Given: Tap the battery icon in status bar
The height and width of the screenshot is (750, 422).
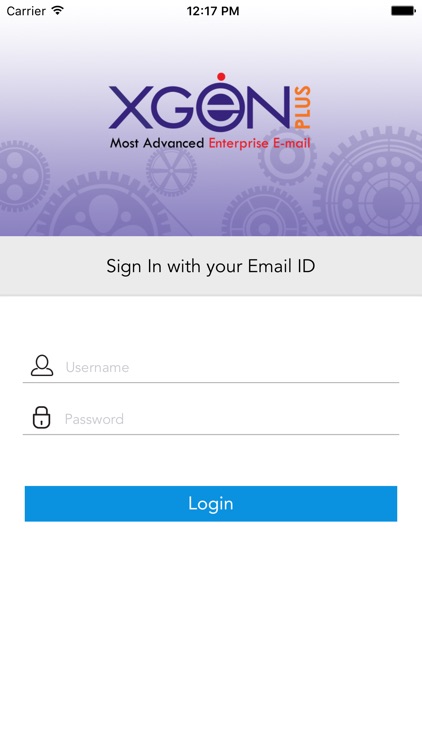Looking at the screenshot, I should (403, 11).
